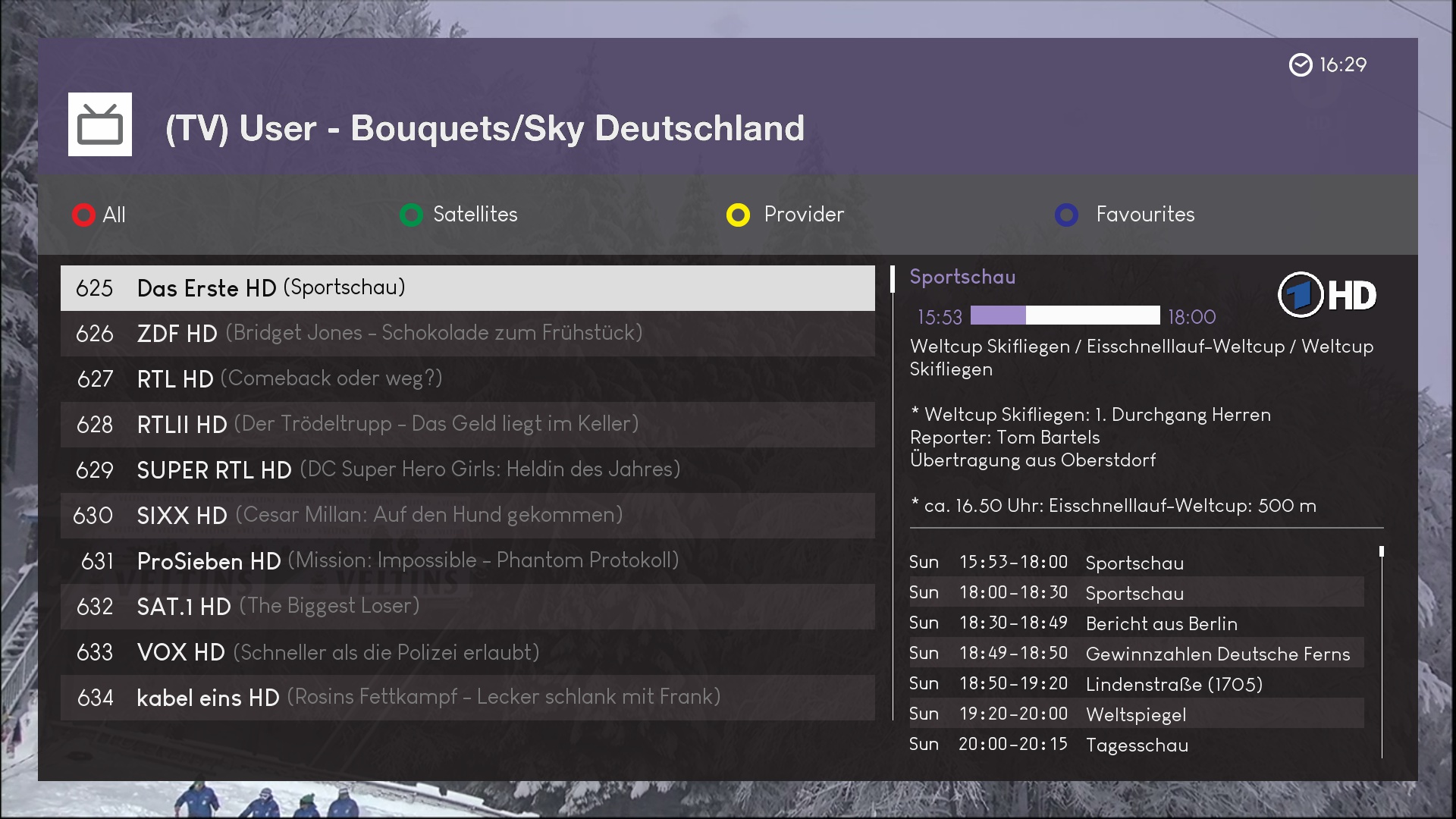Select channel 627 RTL HD
1456x819 pixels.
pyautogui.click(x=468, y=379)
